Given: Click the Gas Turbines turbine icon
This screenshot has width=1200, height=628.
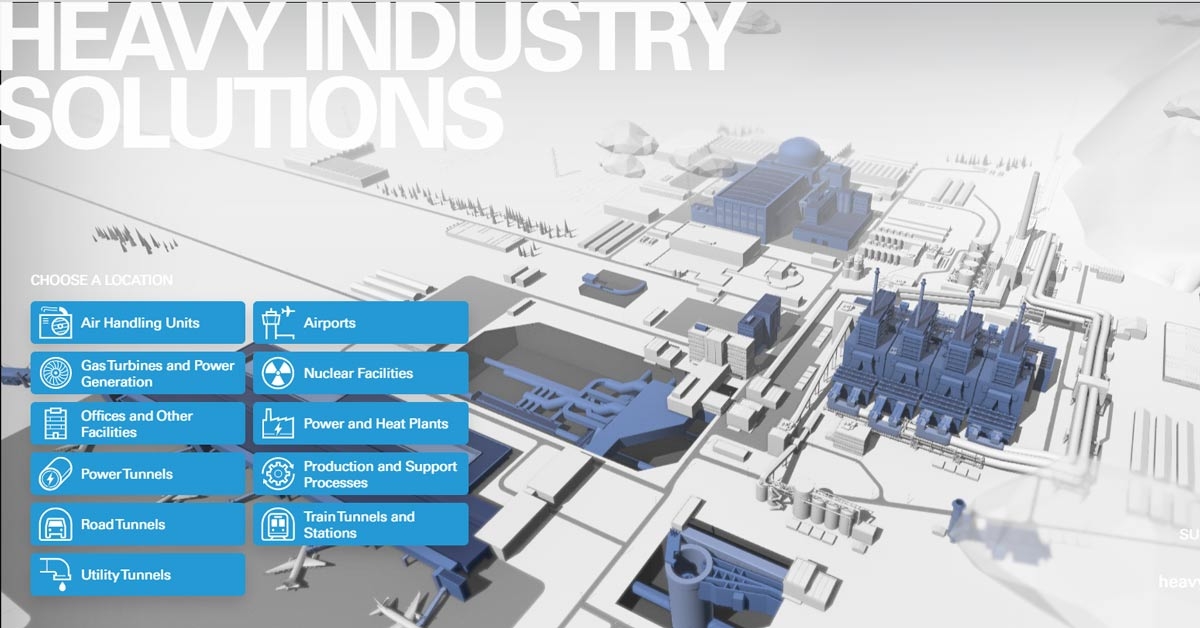Looking at the screenshot, I should click(54, 373).
